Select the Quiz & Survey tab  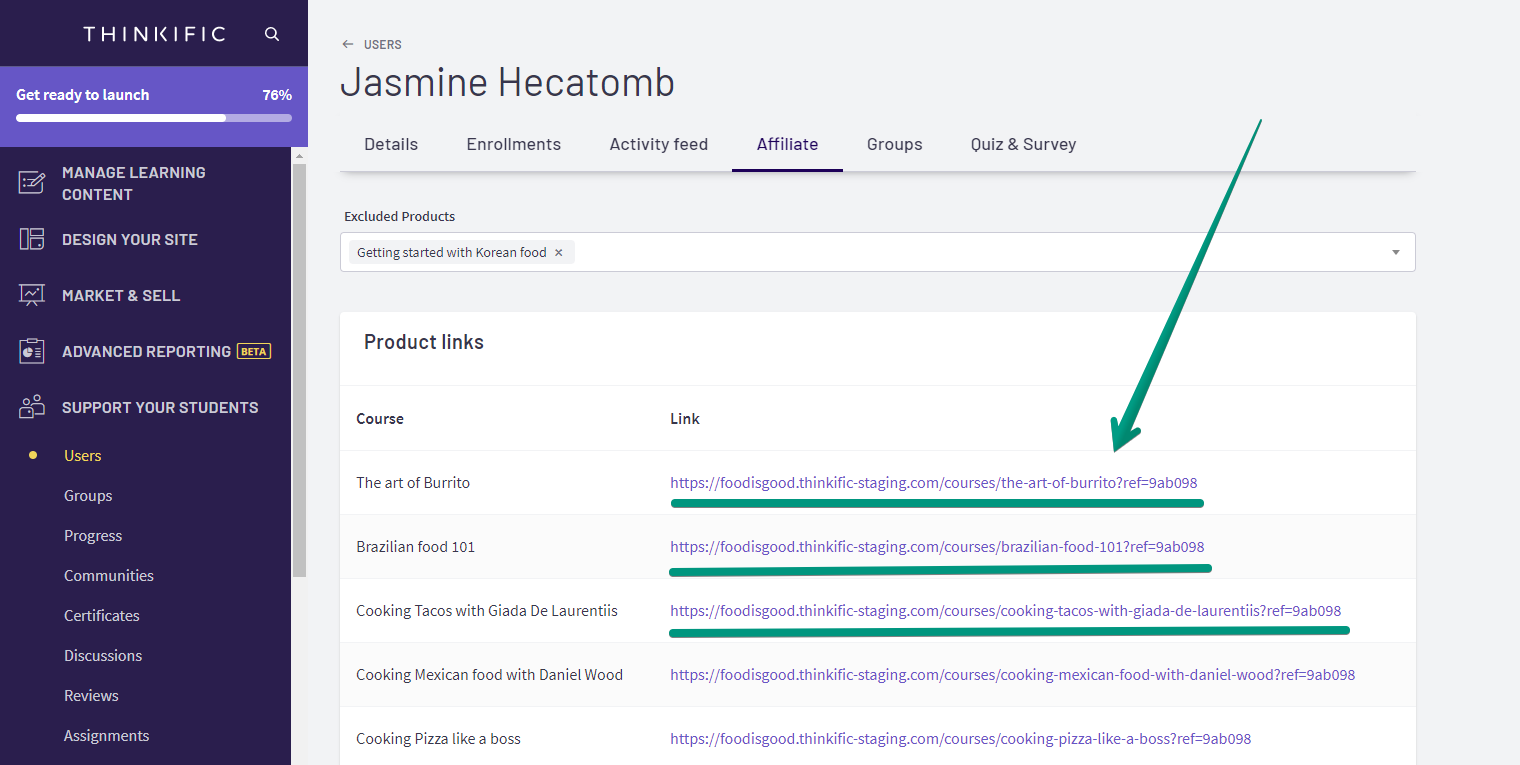click(x=1023, y=144)
